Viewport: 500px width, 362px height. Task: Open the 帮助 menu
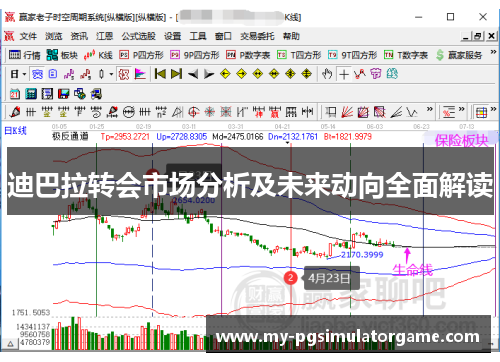(291, 36)
